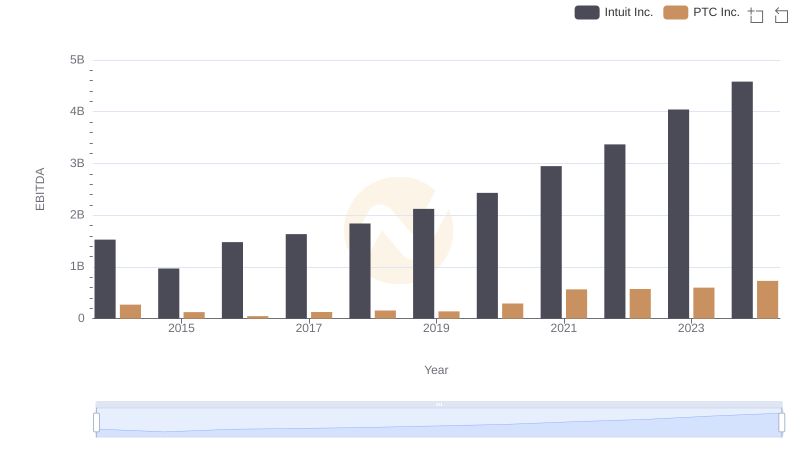
Task: Select the PTC Inc. bar for 2014
Action: coord(131,312)
